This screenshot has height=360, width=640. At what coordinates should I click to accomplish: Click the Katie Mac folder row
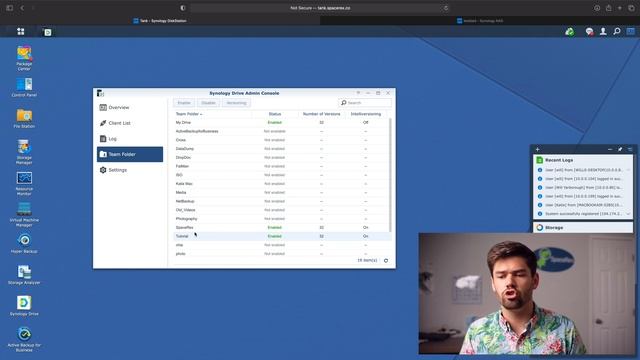pos(281,184)
